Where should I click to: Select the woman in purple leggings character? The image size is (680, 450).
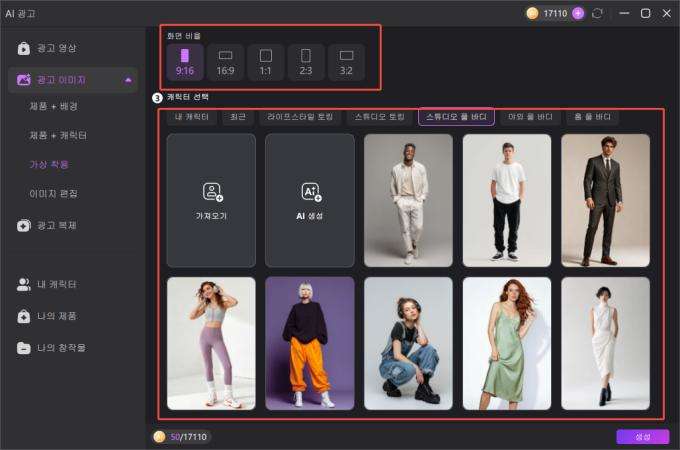click(x=211, y=343)
